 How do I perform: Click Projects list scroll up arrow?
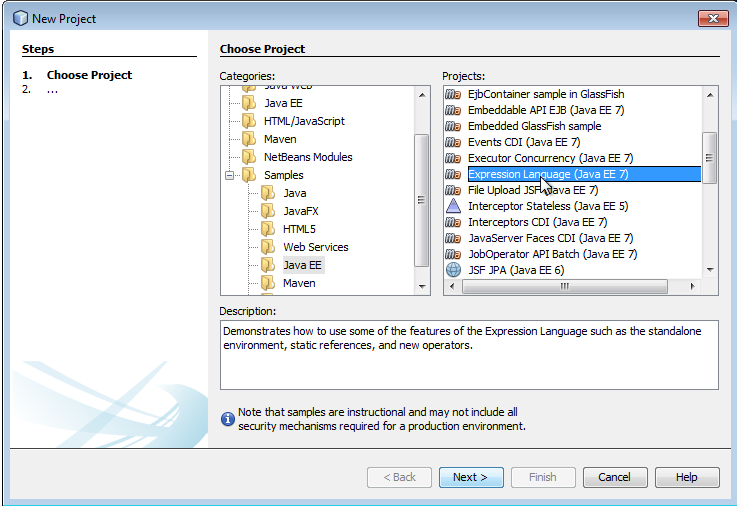(710, 95)
